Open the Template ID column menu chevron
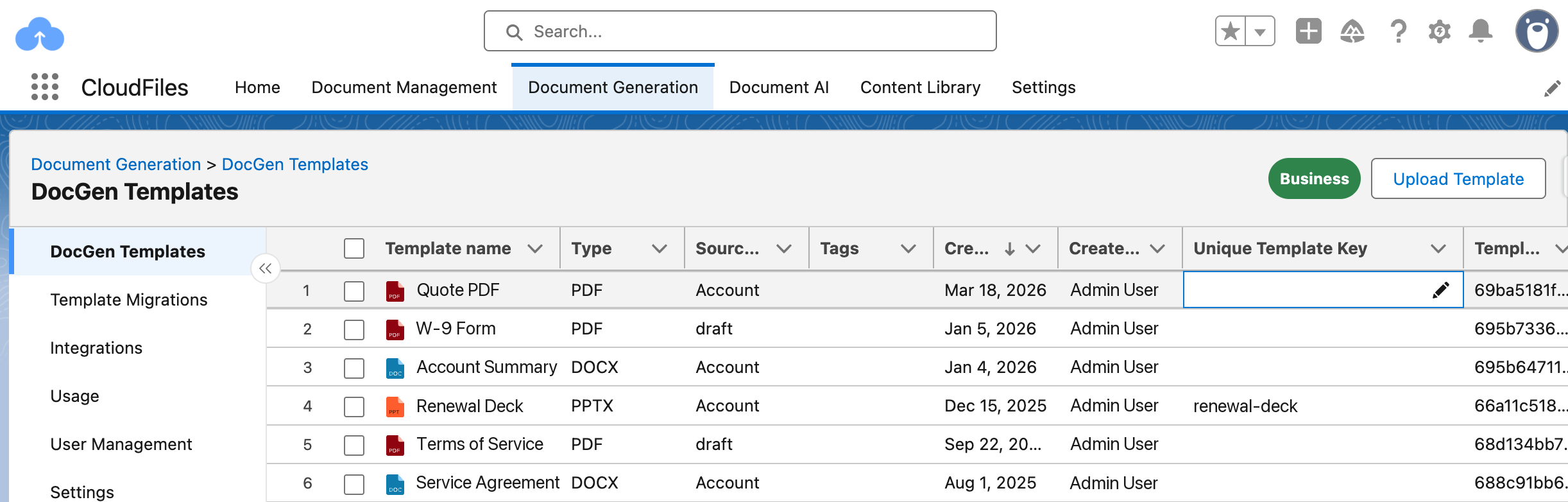 tap(1561, 248)
